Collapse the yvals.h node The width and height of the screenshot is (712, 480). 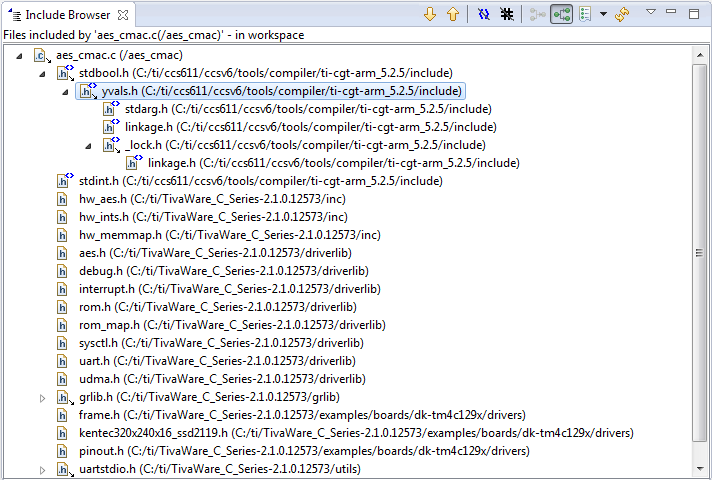(x=65, y=92)
